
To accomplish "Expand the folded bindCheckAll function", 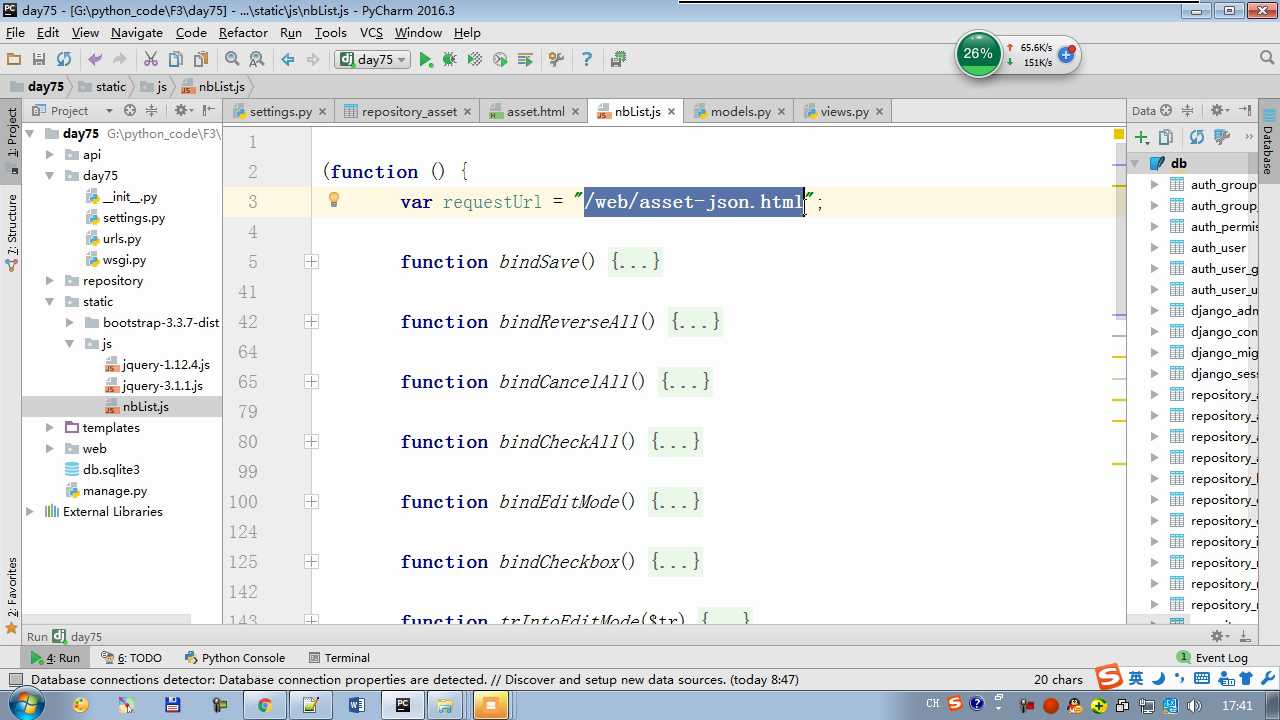I will tap(311, 442).
